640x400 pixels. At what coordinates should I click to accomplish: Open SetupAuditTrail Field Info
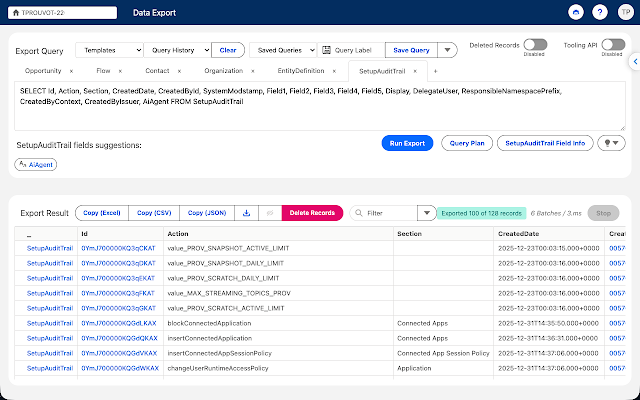(545, 143)
